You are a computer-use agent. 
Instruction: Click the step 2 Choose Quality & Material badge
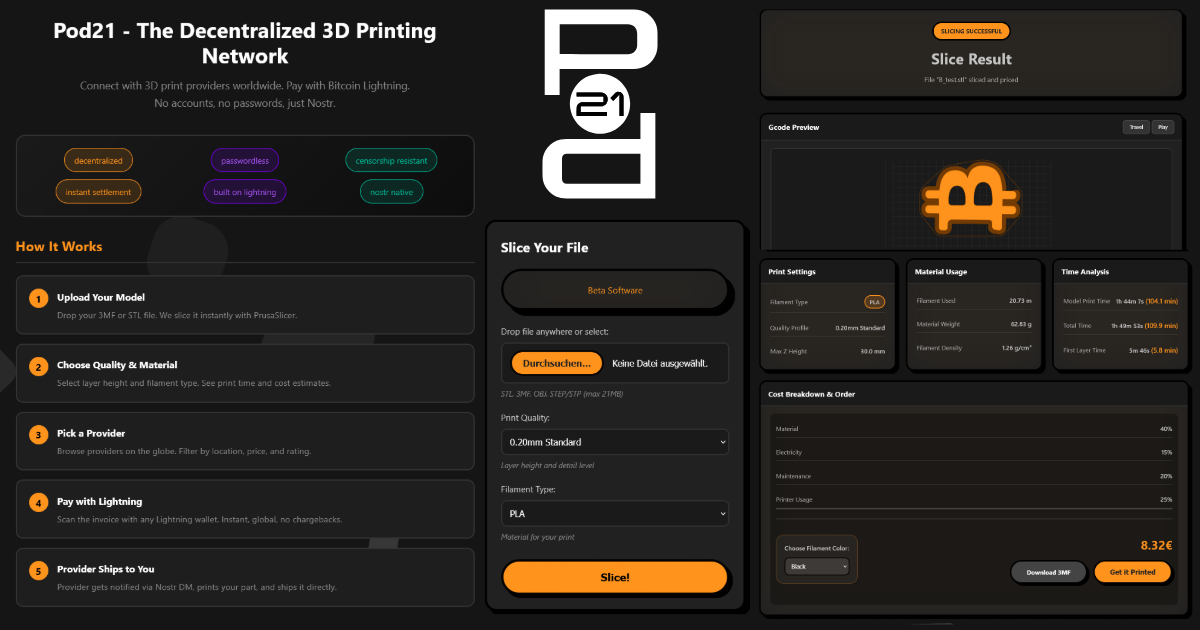[x=39, y=366]
